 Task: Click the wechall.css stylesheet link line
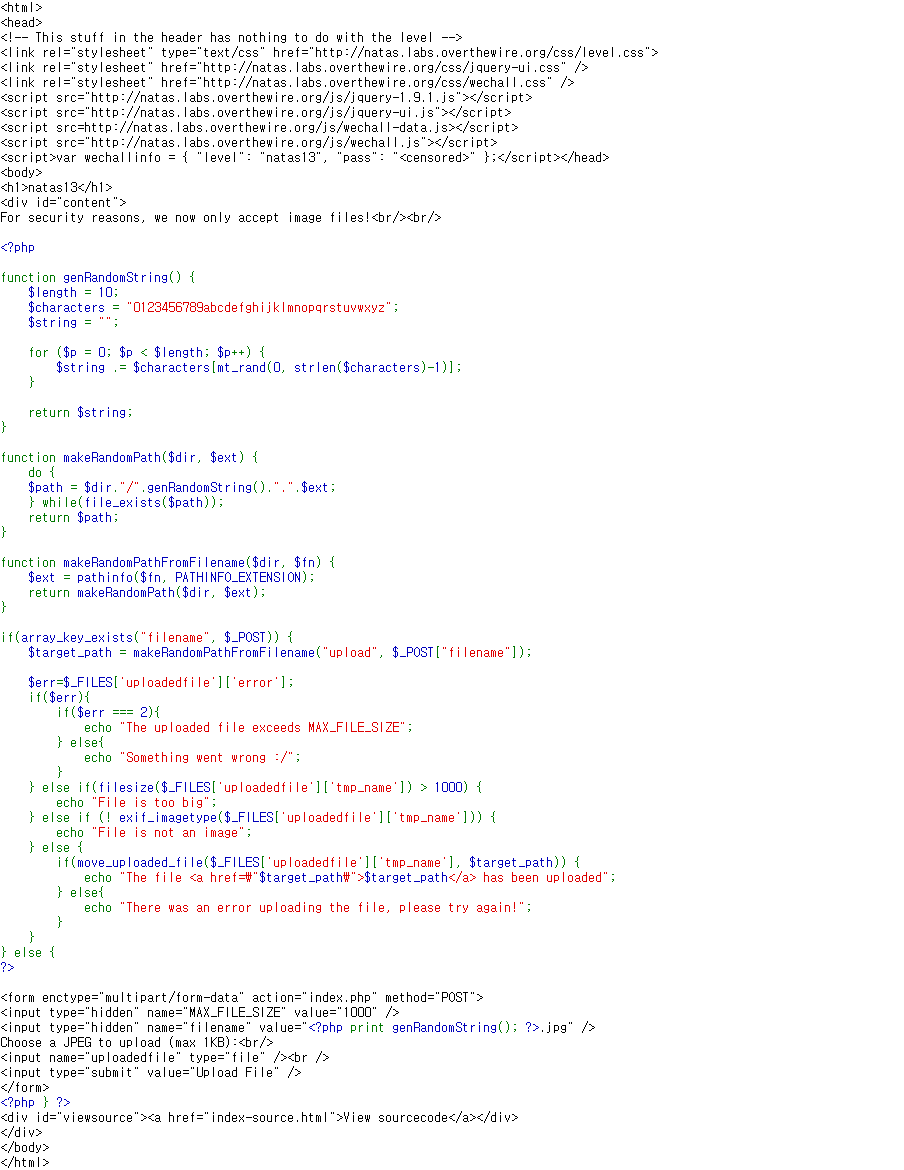point(287,82)
